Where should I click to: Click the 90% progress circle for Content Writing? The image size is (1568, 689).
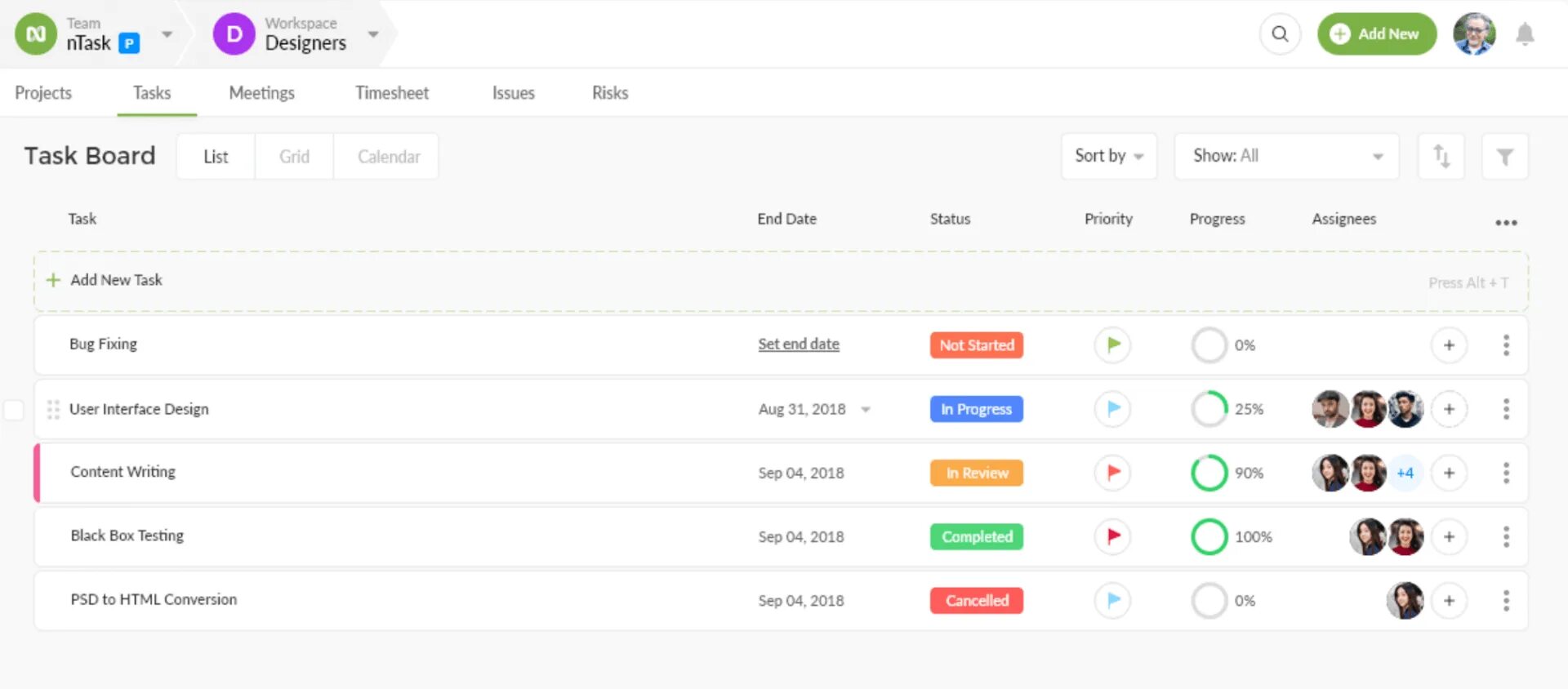point(1209,473)
